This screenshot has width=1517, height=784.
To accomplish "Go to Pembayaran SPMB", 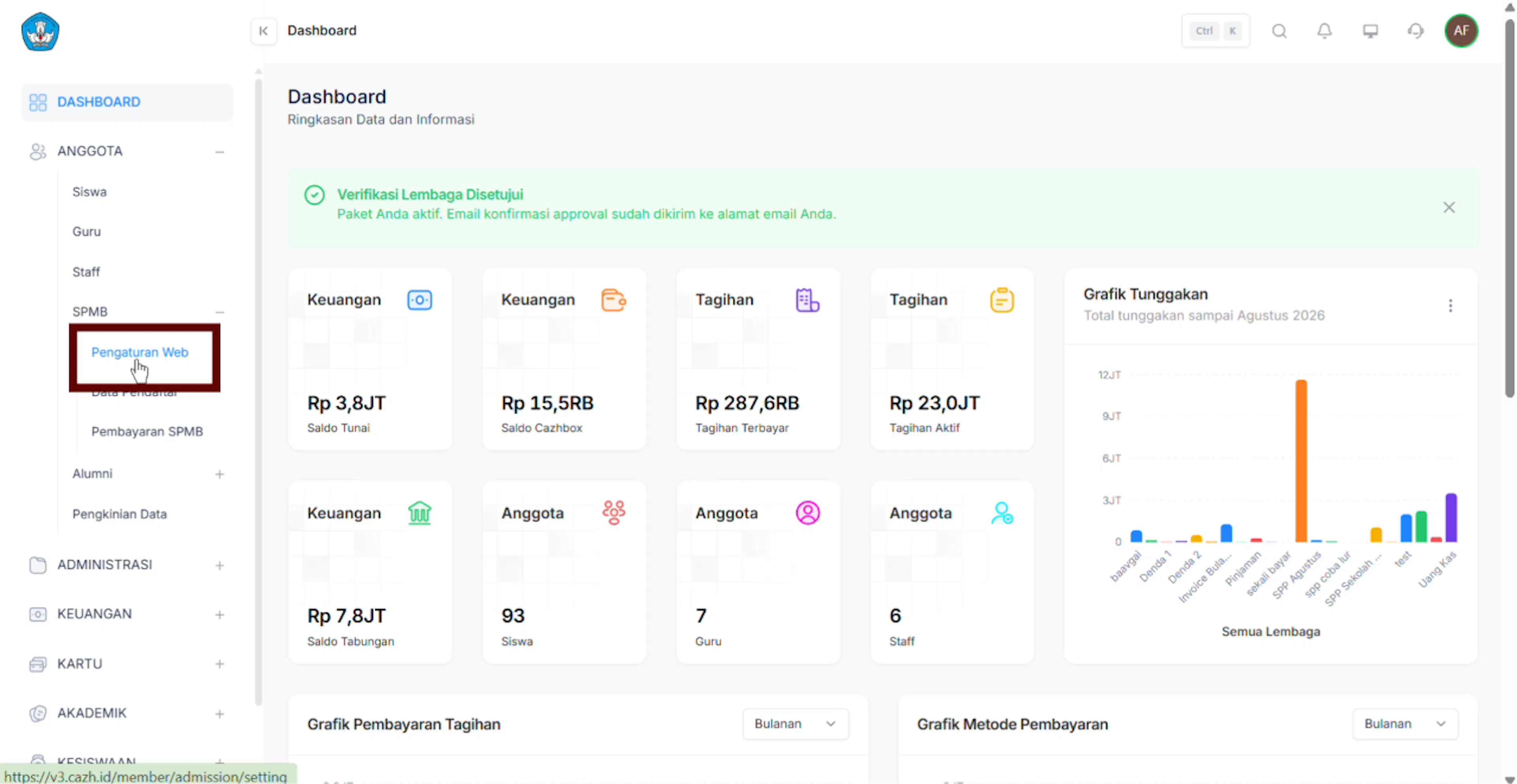I will coord(147,431).
